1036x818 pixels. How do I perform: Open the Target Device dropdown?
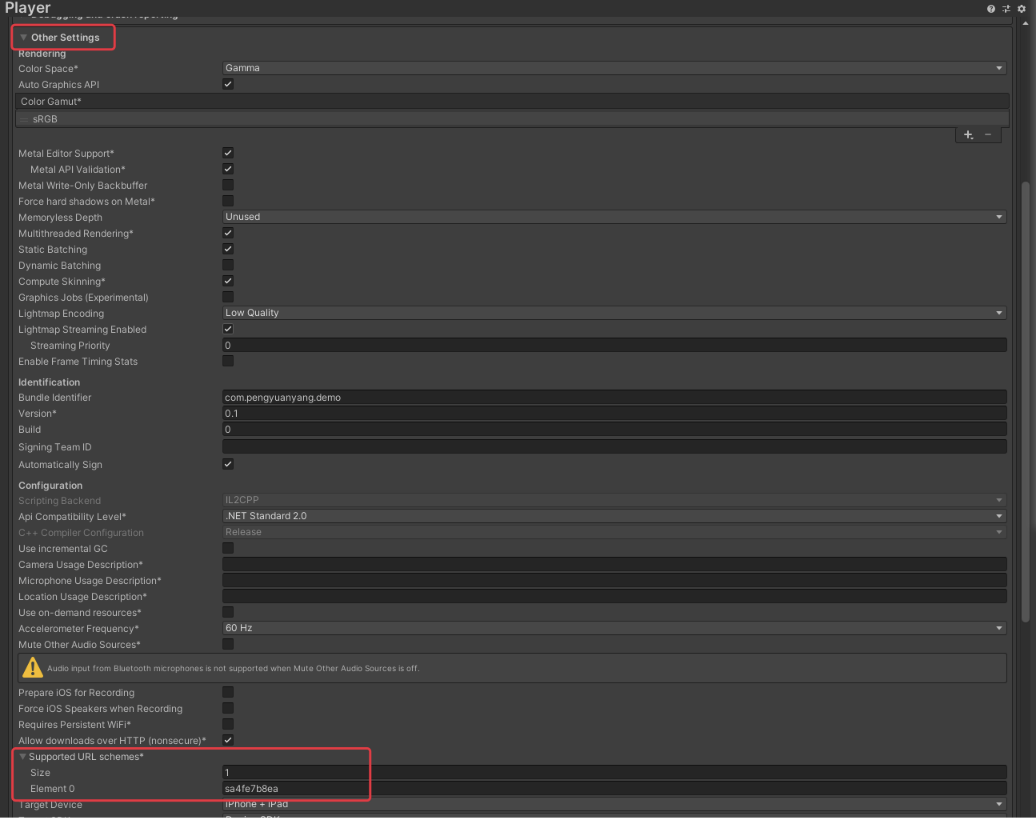pos(614,804)
